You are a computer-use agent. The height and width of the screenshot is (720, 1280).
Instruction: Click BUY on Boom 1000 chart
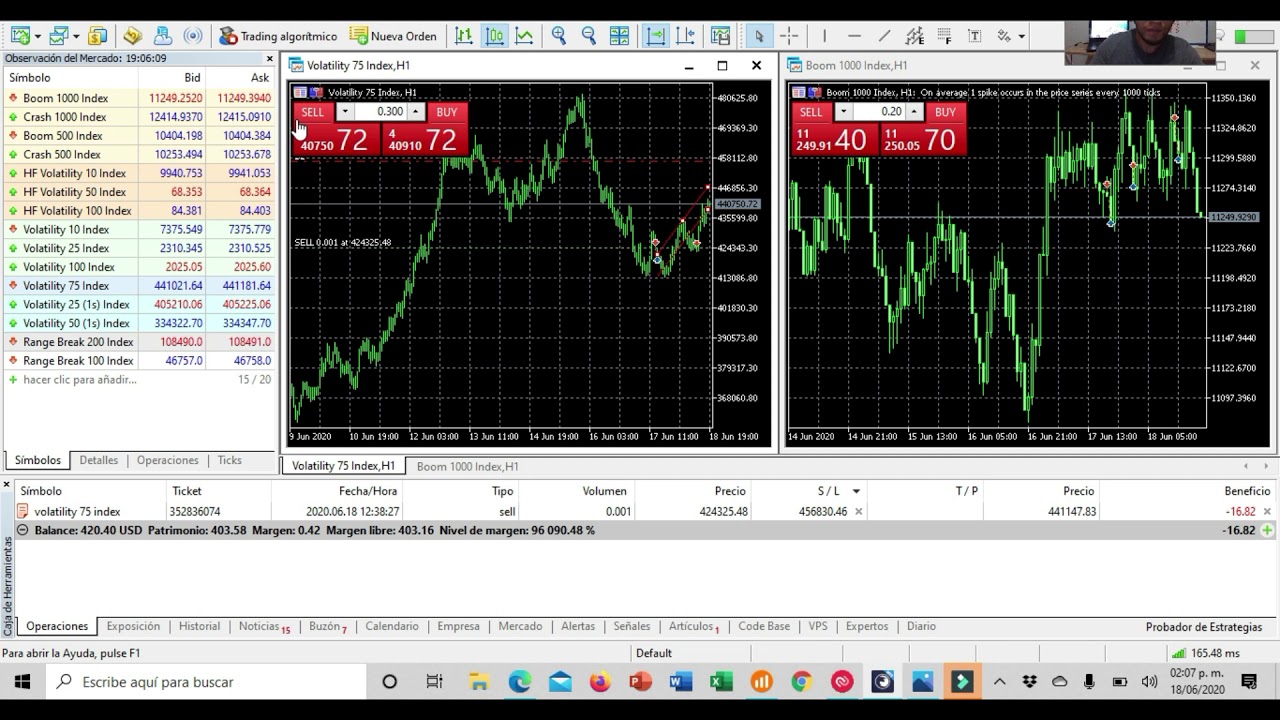point(945,112)
